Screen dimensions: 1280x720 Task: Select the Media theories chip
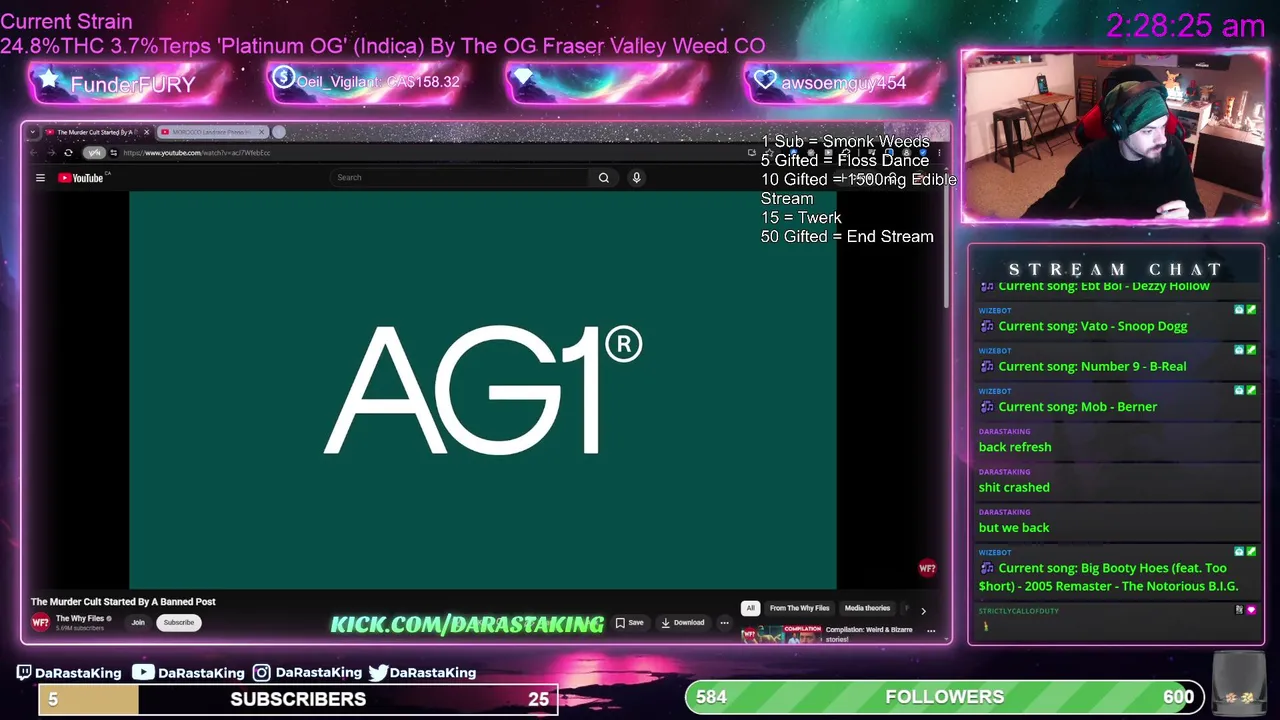(x=867, y=608)
